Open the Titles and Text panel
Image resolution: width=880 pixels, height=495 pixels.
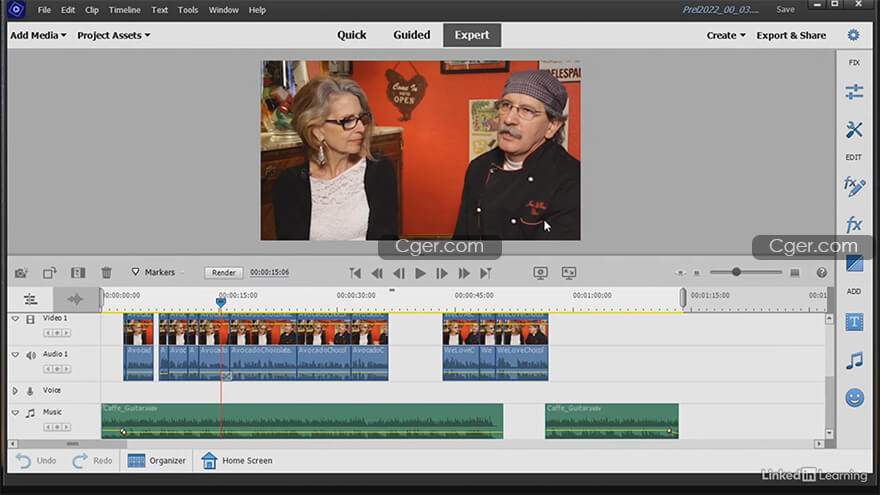tap(854, 322)
